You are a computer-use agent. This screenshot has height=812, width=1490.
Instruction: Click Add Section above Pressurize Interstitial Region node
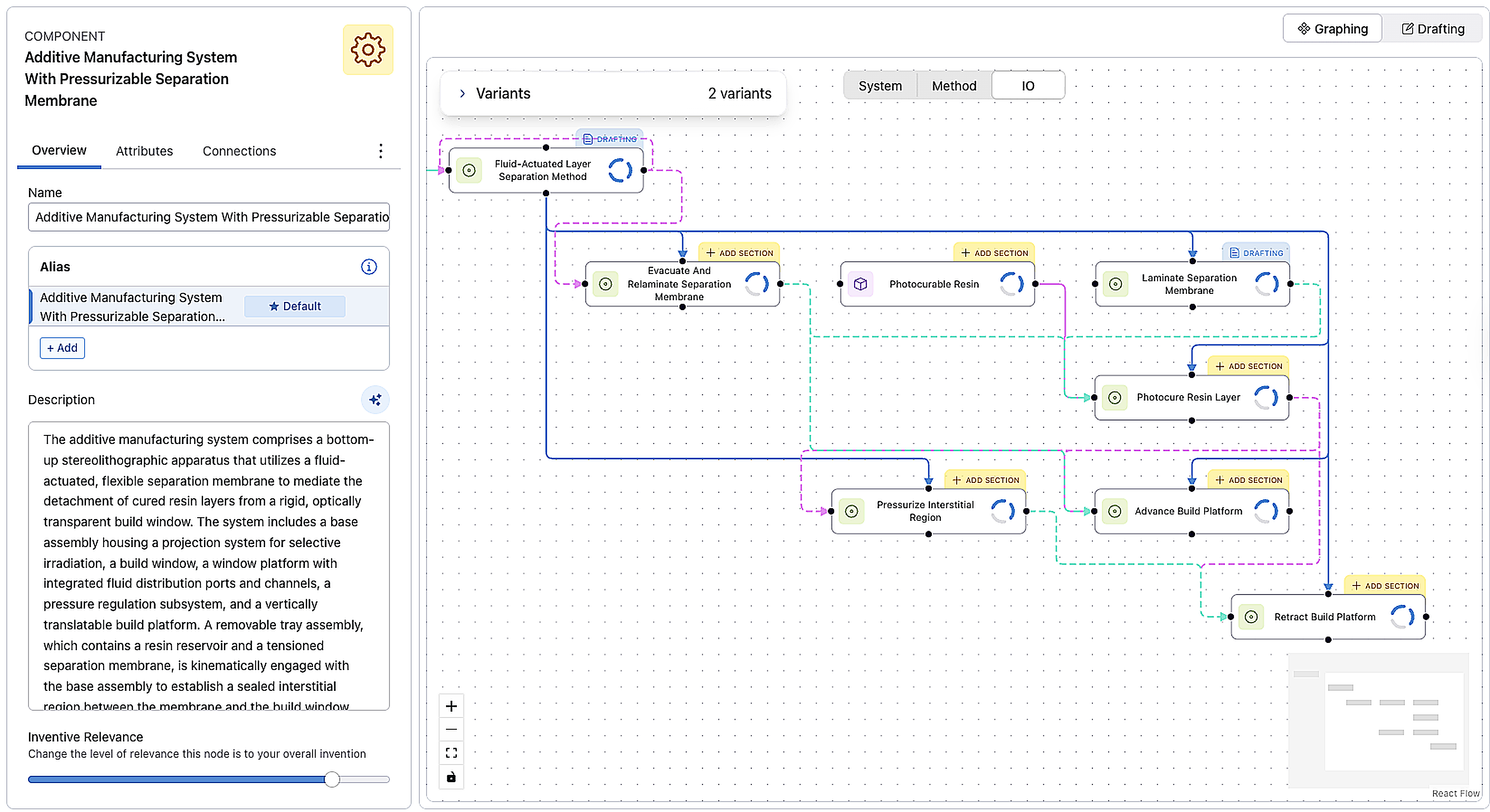coord(985,480)
